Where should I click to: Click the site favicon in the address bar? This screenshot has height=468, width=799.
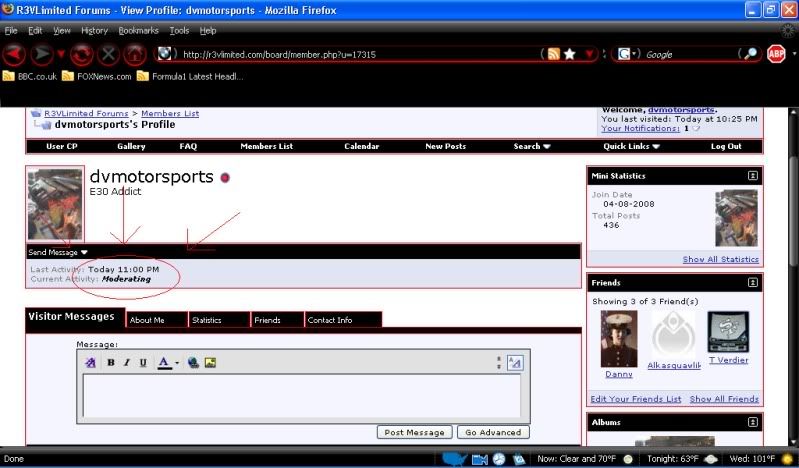164,53
